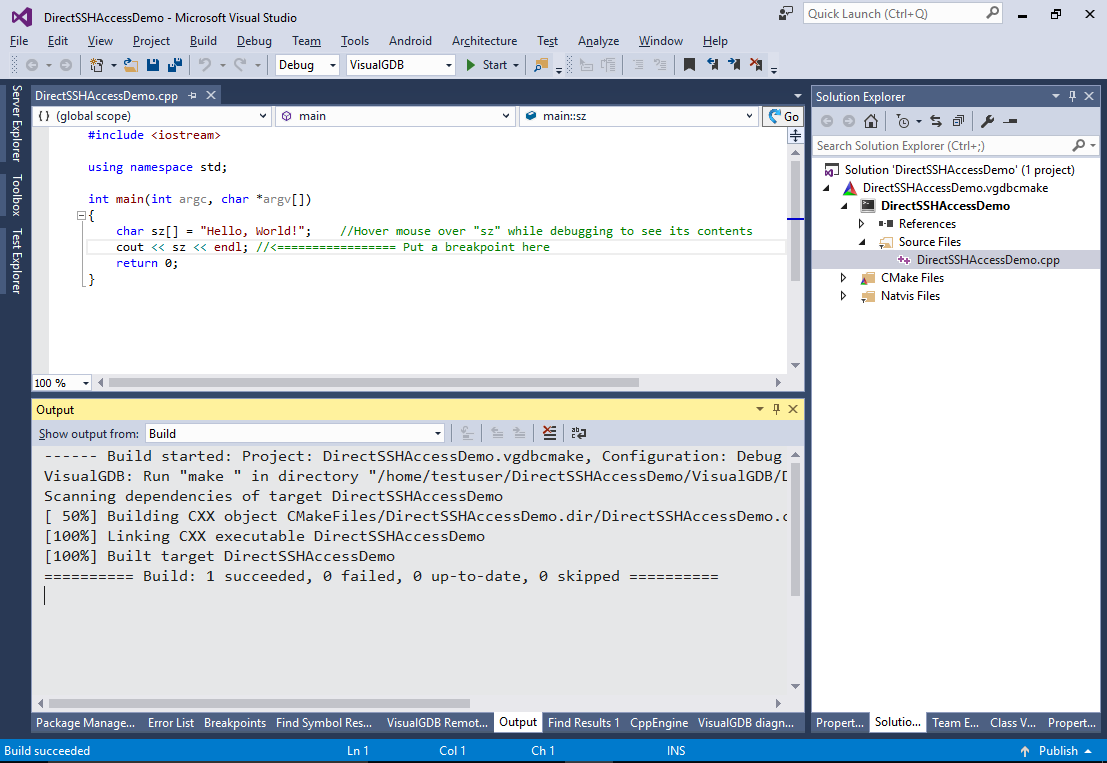Toggle bookmark with the bookmark icon
Screen dimensions: 1107x763
[690, 65]
